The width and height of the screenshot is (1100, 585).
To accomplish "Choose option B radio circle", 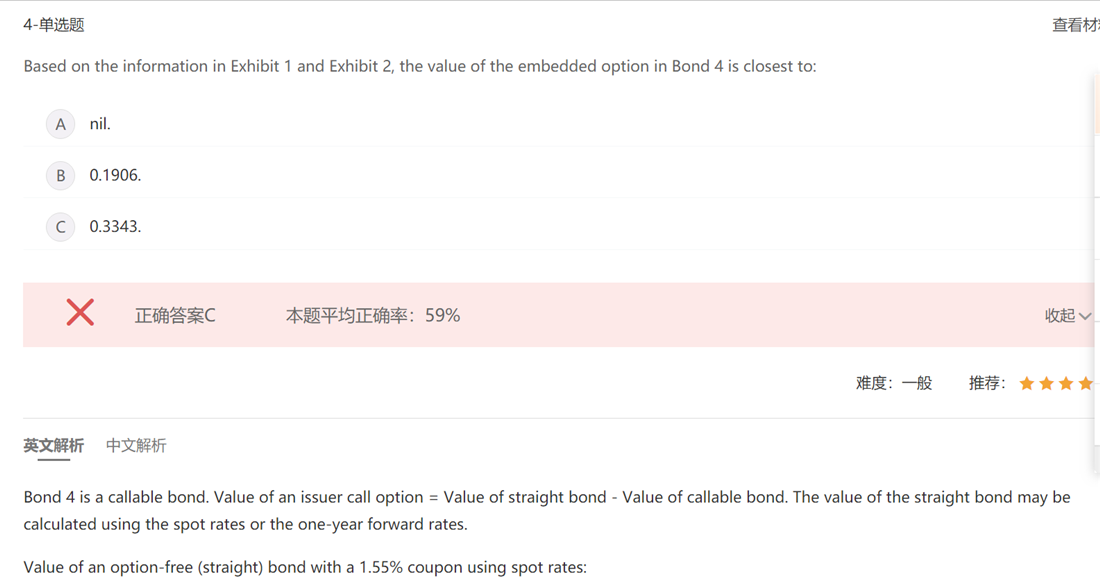I will click(x=60, y=175).
